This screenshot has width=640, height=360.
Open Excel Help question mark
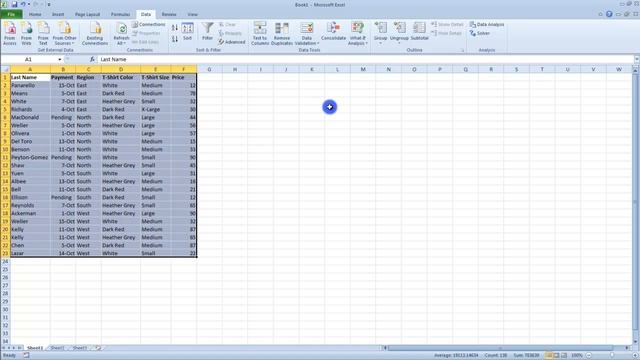[x=609, y=14]
